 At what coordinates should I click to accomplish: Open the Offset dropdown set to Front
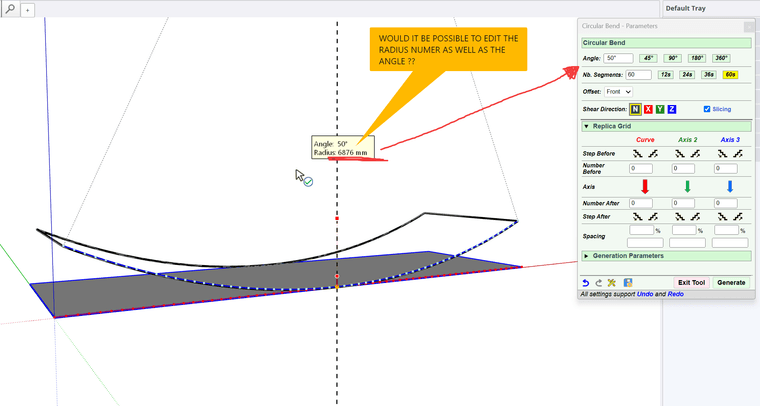618,92
